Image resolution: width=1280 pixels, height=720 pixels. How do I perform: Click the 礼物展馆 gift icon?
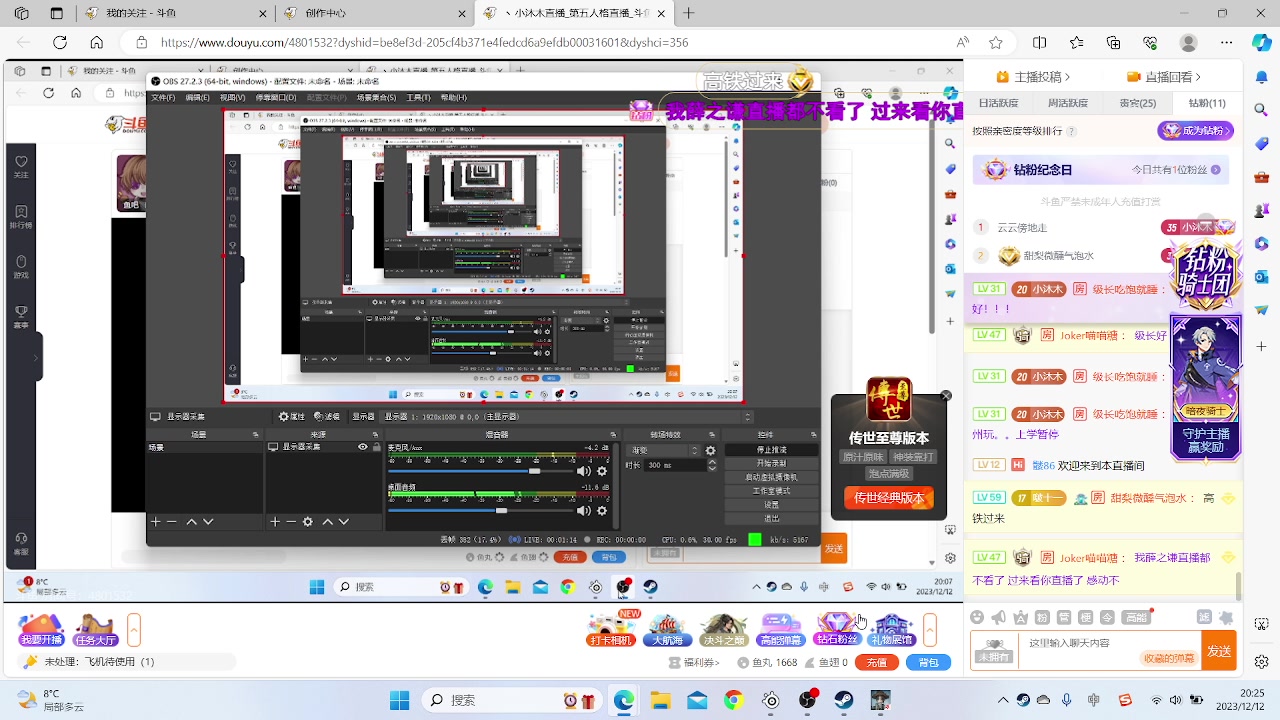891,630
